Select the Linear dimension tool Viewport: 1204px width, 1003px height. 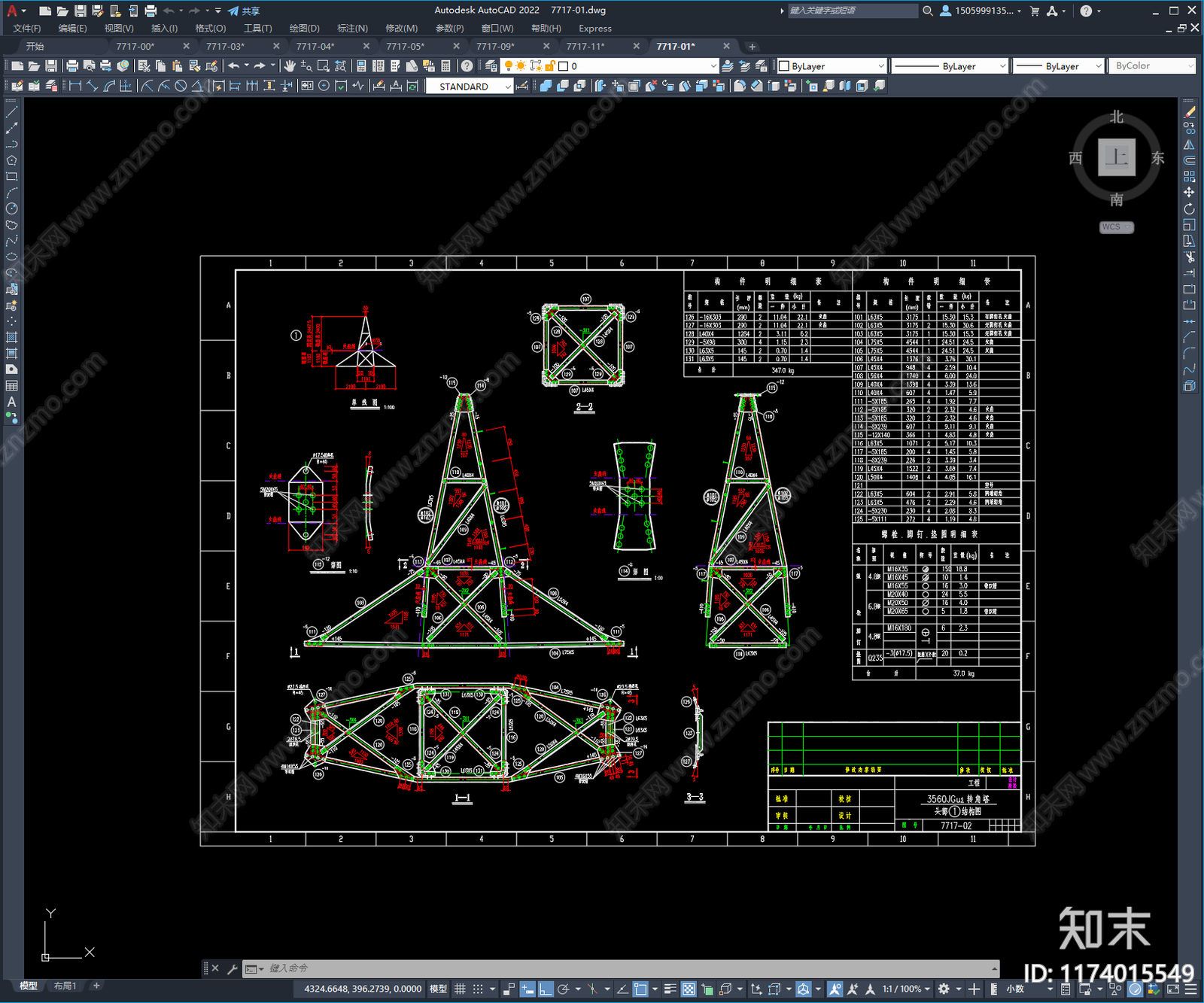pyautogui.click(x=75, y=86)
